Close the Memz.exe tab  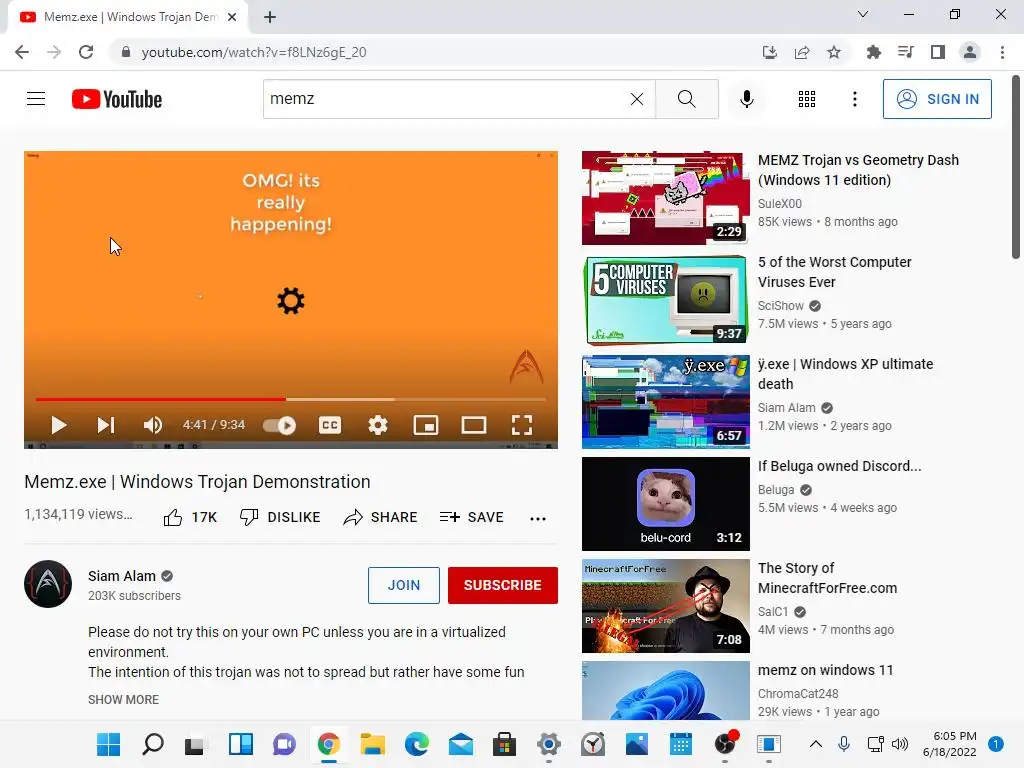(232, 17)
